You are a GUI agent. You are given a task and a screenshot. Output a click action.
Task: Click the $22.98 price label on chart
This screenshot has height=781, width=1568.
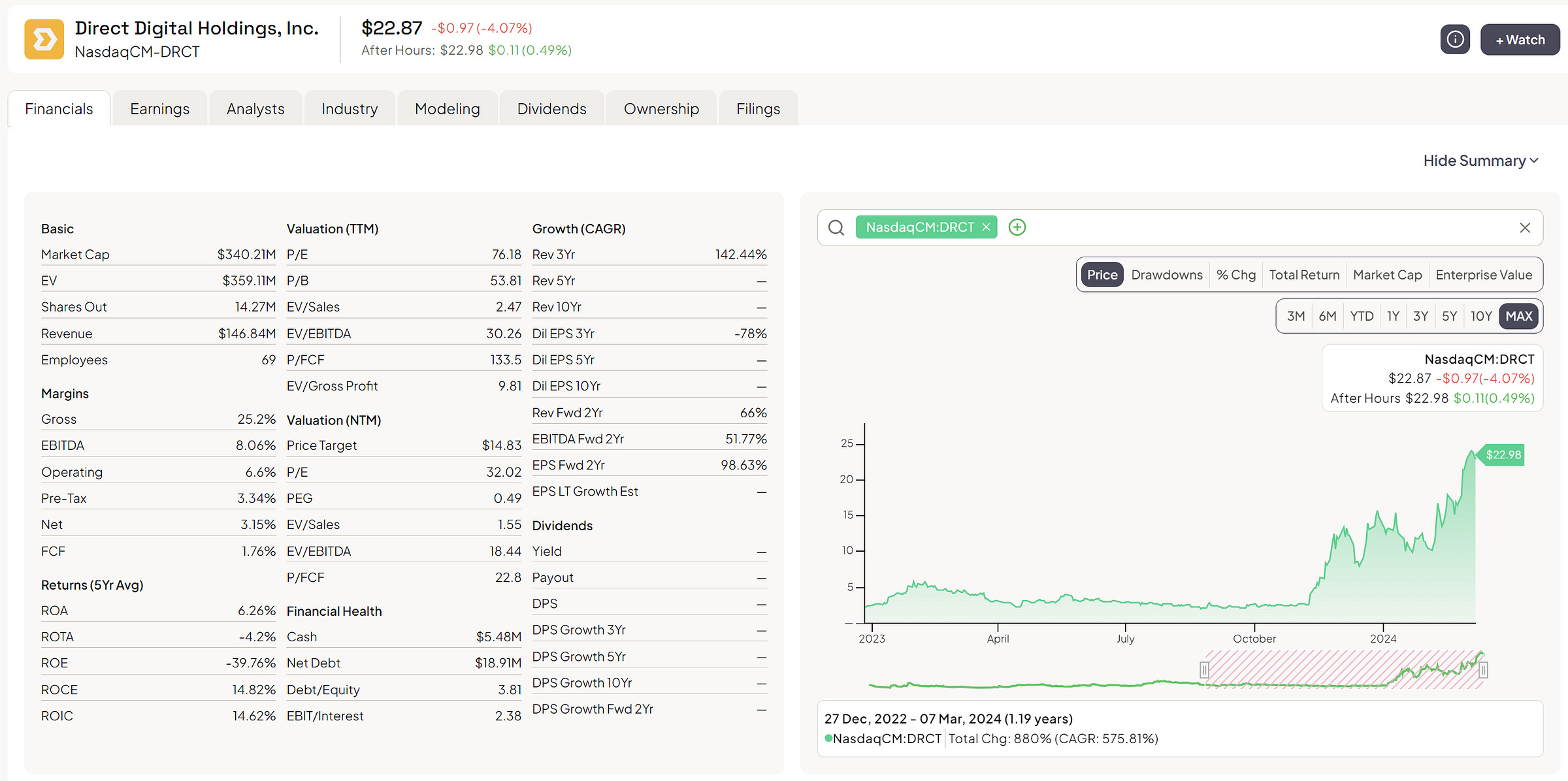[x=1503, y=454]
